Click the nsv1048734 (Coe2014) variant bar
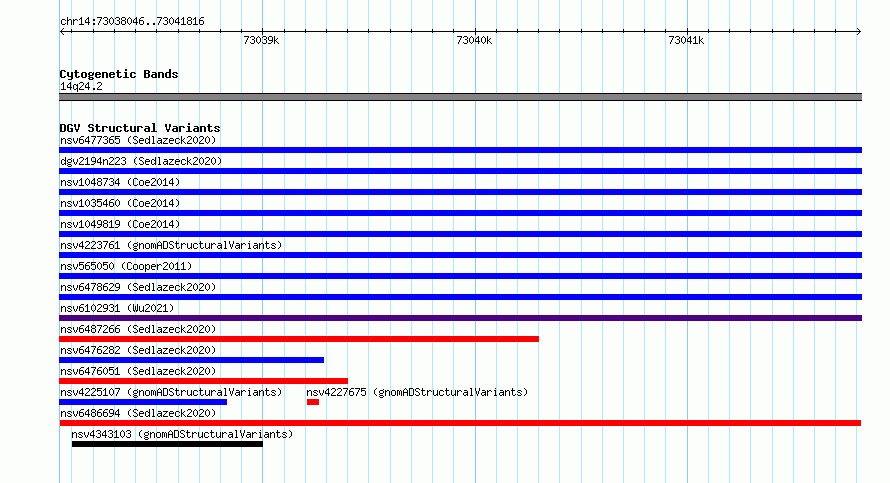The height and width of the screenshot is (483, 890). [460, 192]
